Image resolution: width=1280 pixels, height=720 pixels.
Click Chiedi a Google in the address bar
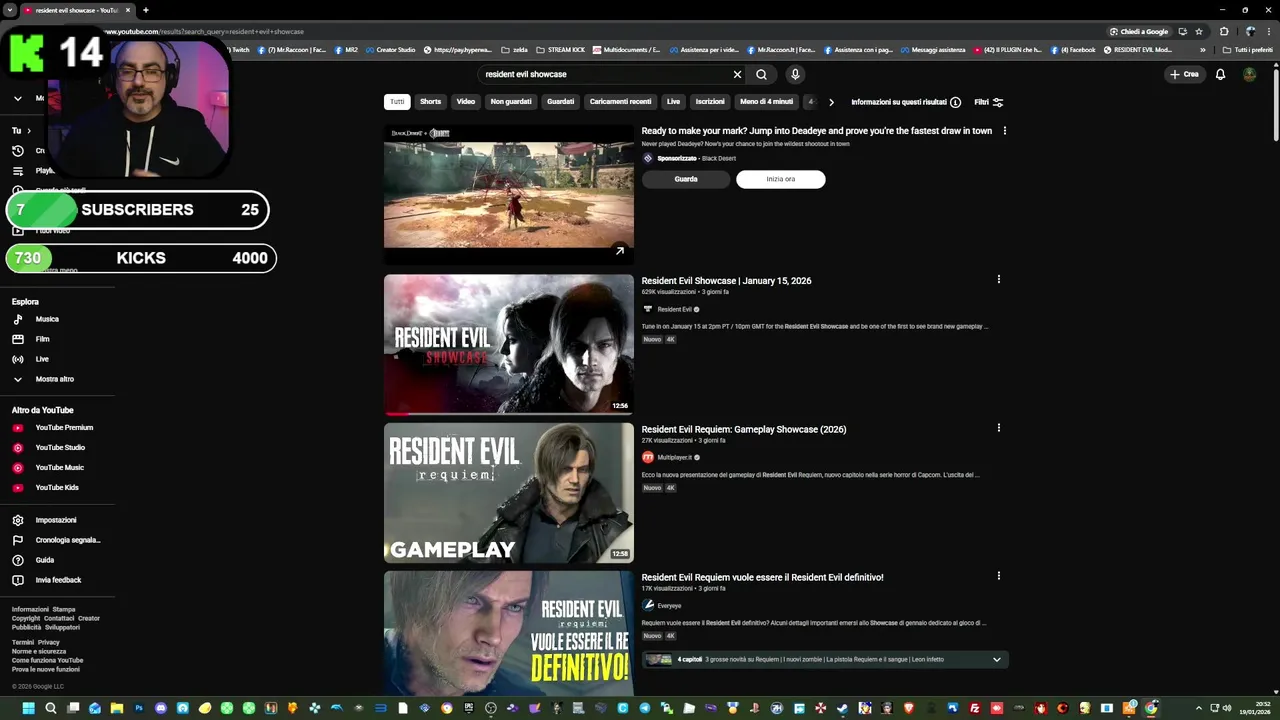1138,31
